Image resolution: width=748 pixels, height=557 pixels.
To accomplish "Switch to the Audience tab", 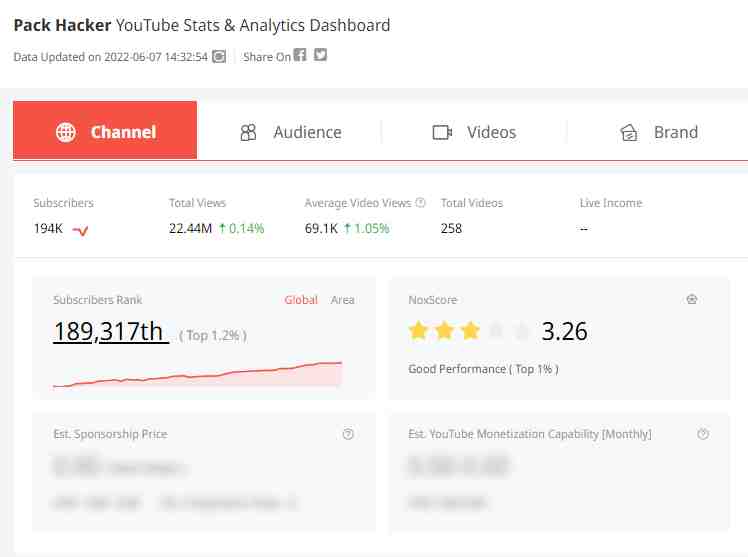I will point(291,132).
